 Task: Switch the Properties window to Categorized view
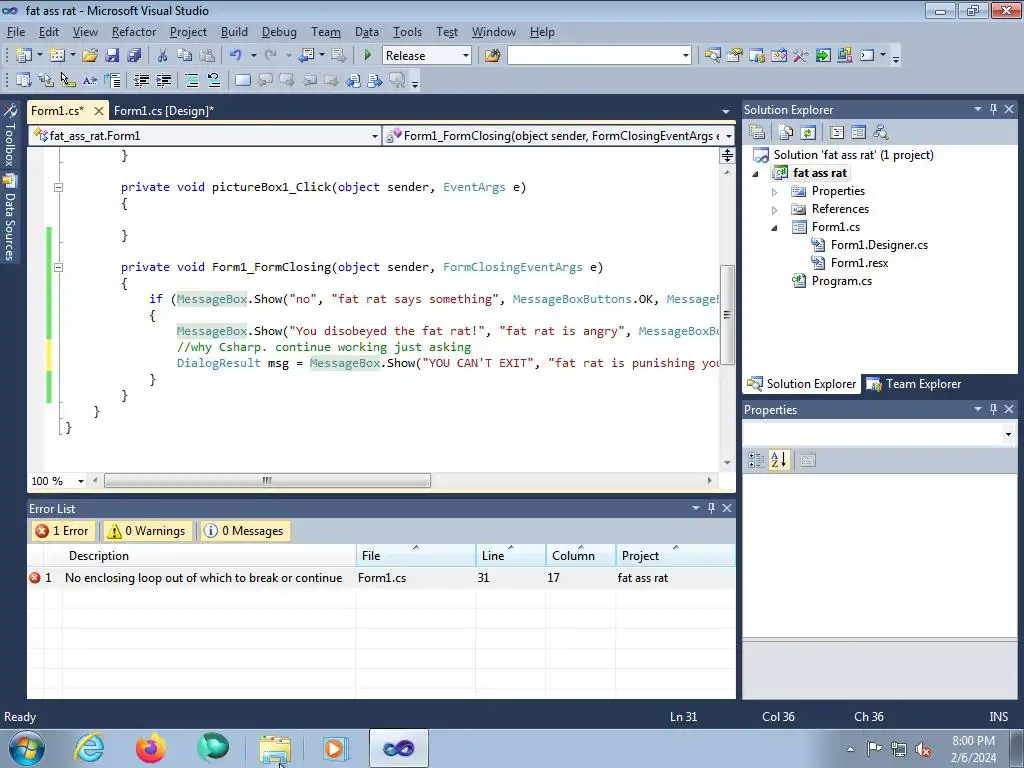pyautogui.click(x=756, y=460)
